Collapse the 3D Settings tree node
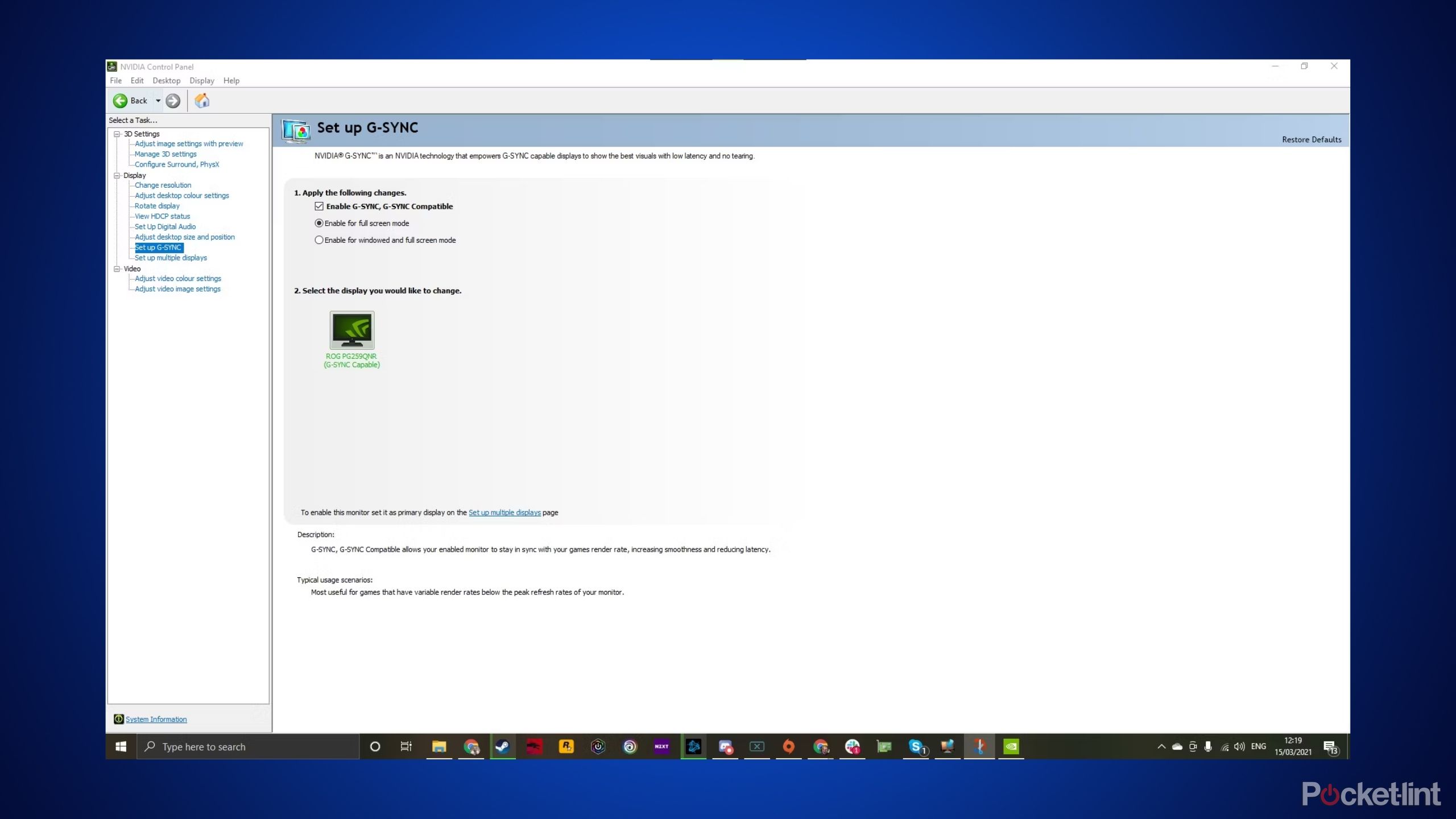This screenshot has width=1456, height=819. tap(117, 134)
